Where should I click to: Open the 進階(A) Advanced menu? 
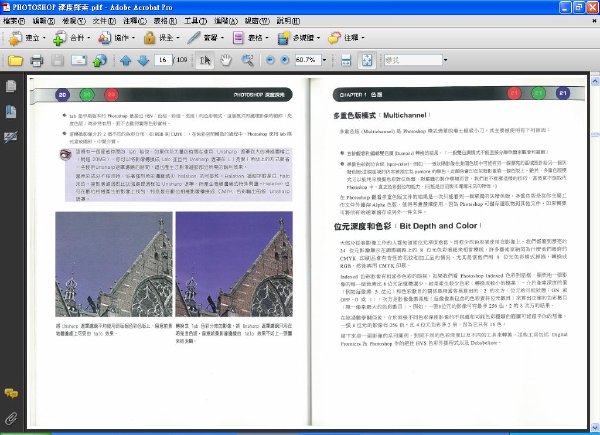coord(226,21)
